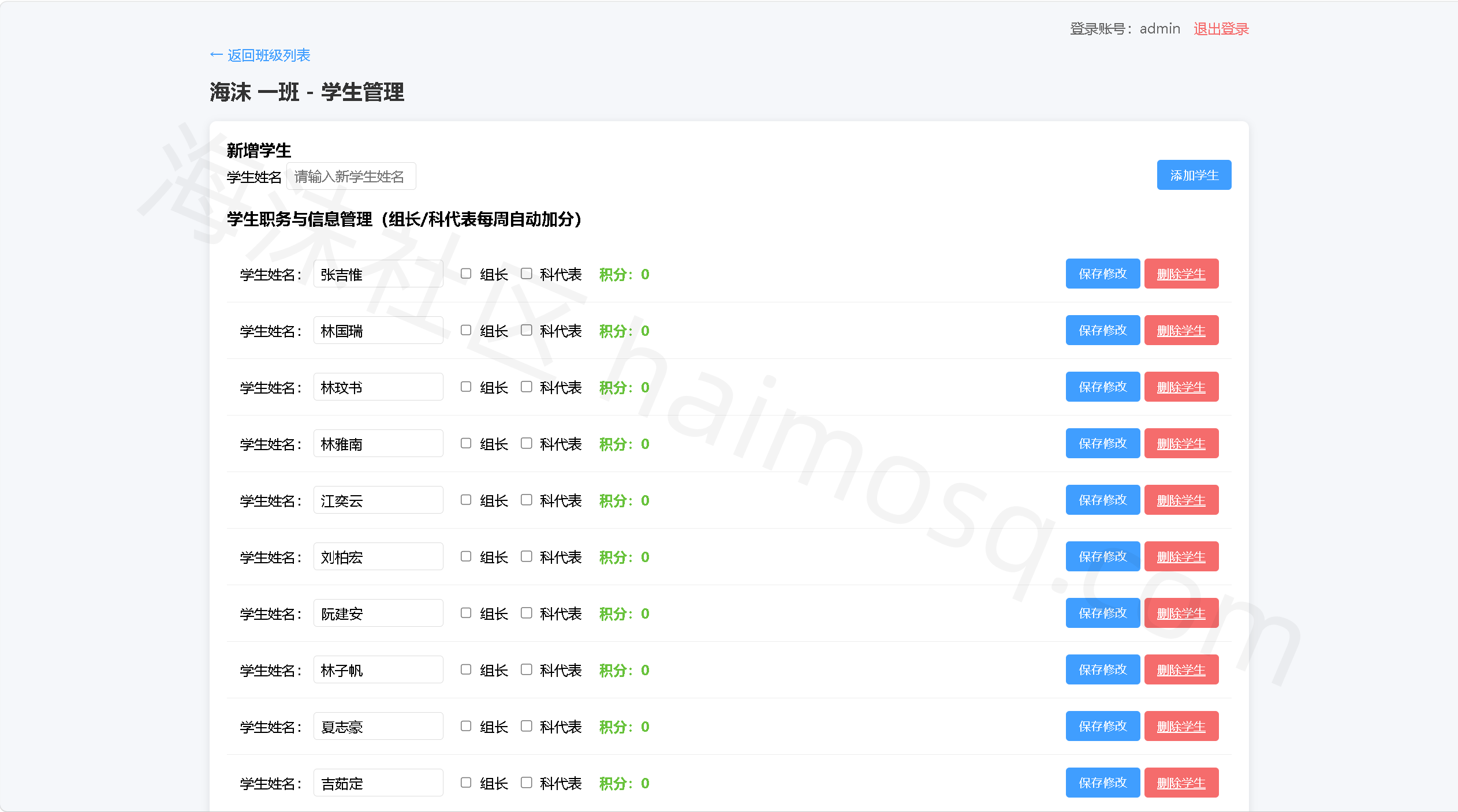Click the 登录账号: admin text
This screenshot has height=812, width=1458.
[1125, 29]
